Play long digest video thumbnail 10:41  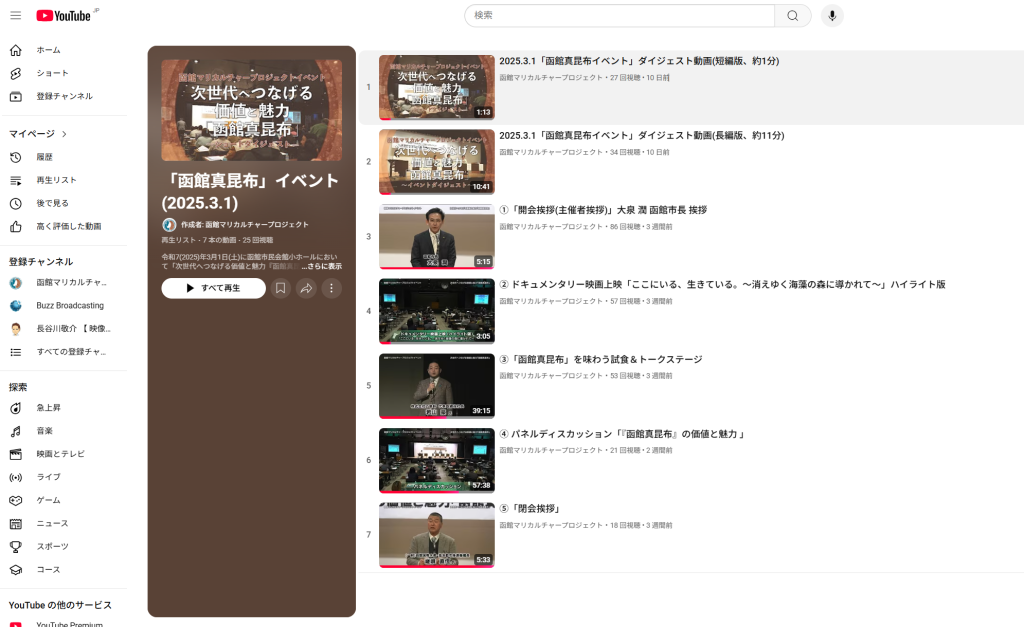click(x=437, y=162)
